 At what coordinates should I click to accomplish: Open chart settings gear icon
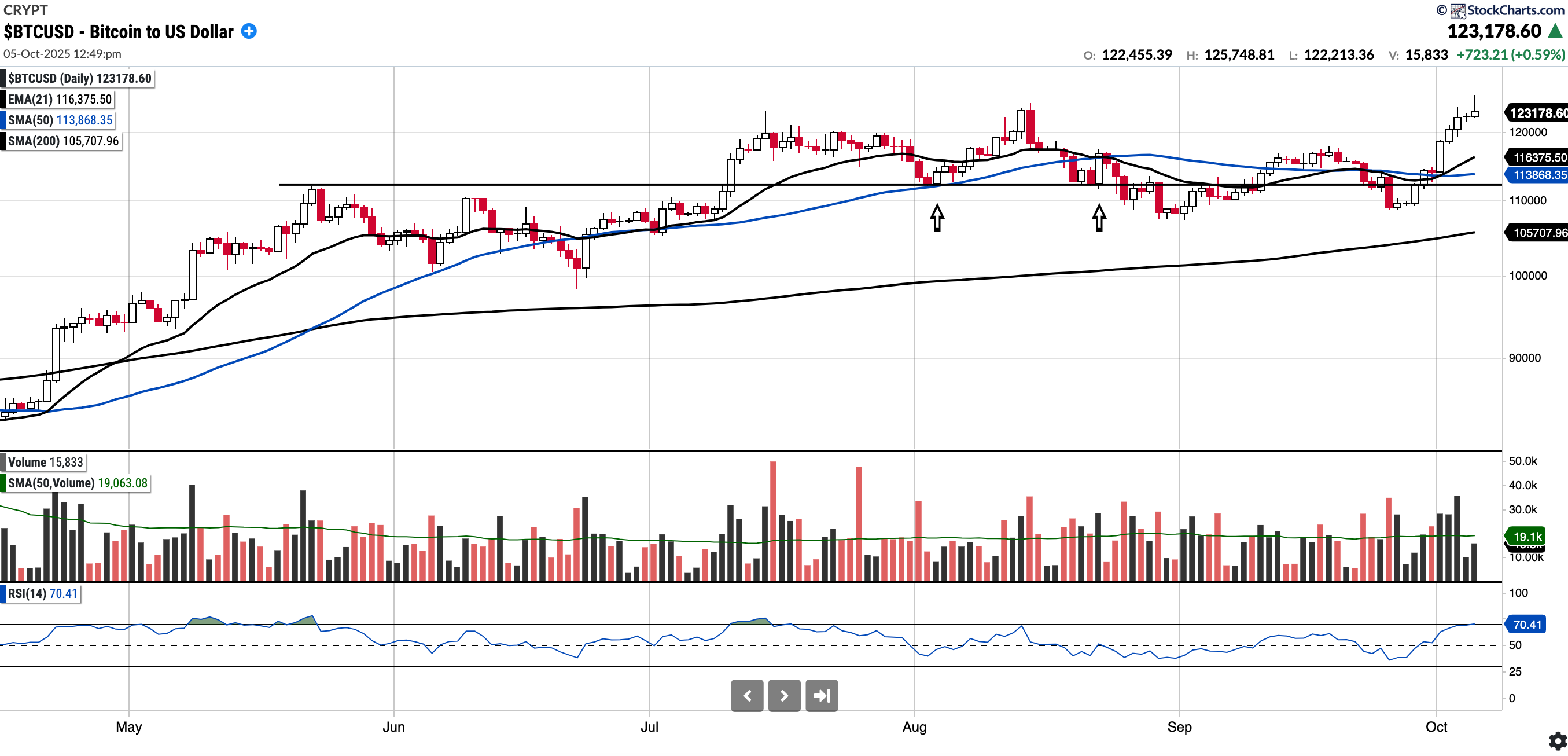1557,741
